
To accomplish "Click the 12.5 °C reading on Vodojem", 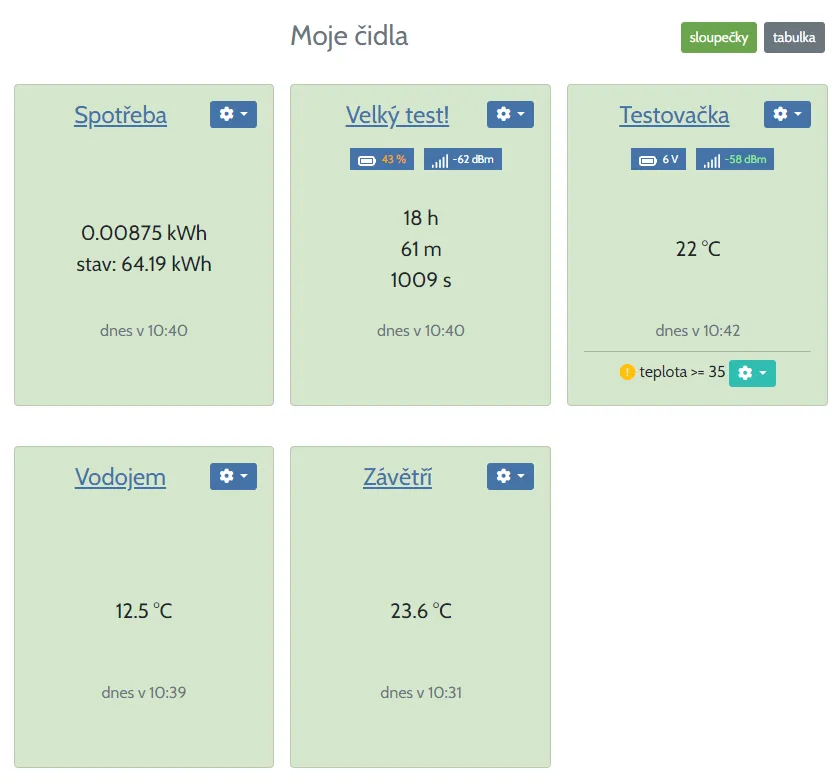I will click(x=144, y=610).
